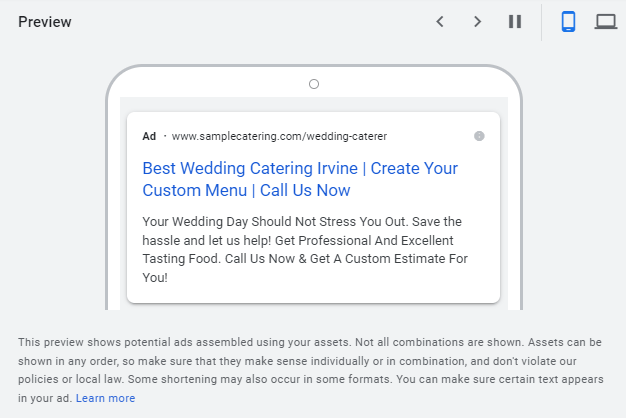626x418 pixels.
Task: Click the www.samplecatering.com/wedding-caterer display URL
Action: click(279, 136)
